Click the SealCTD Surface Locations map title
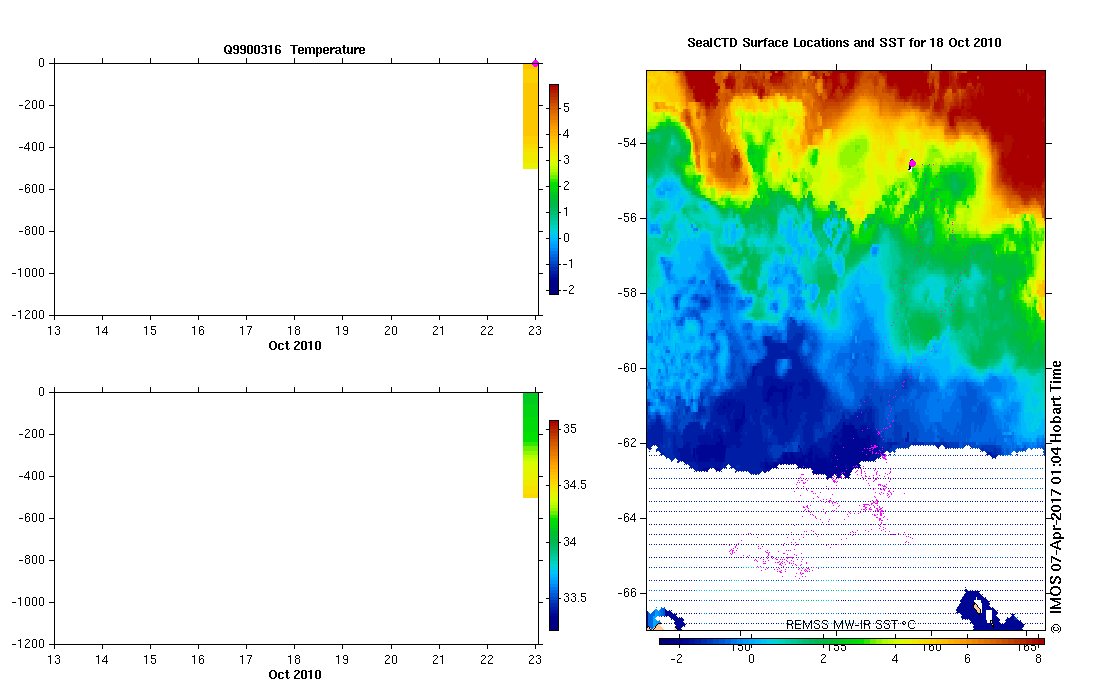Screen dimensions: 1099x700 (x=844, y=43)
